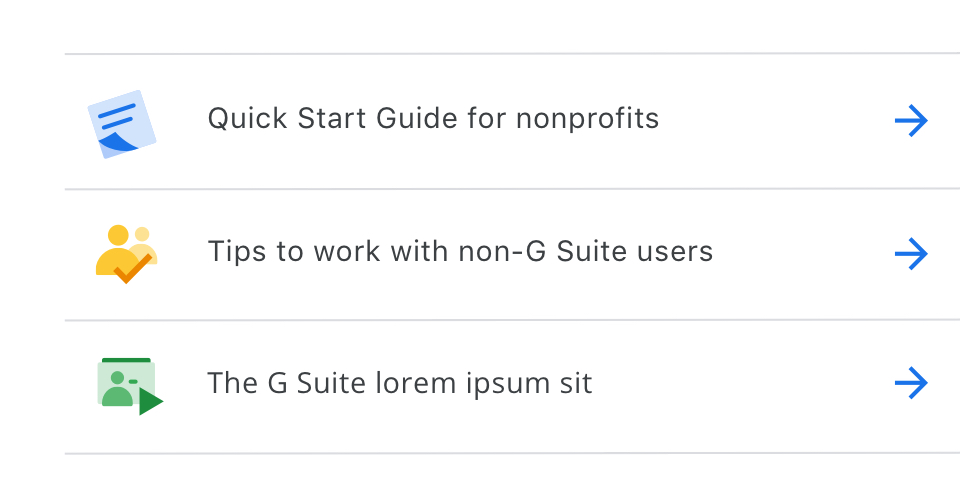The width and height of the screenshot is (960, 485).
Task: Open the Quick Start Guide for nonprofits link
Action: 433,118
